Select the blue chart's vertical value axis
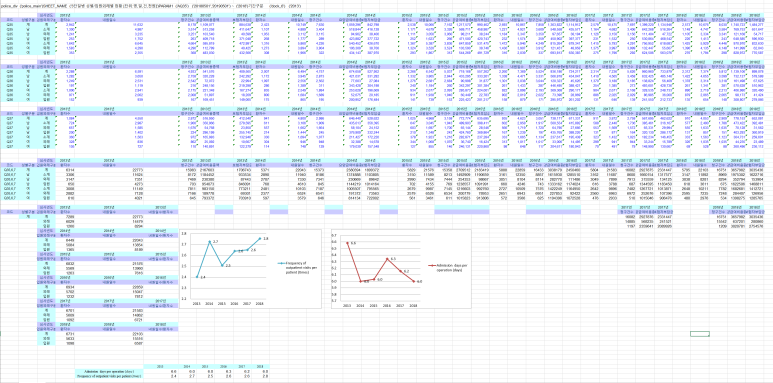 pyautogui.click(x=184, y=266)
